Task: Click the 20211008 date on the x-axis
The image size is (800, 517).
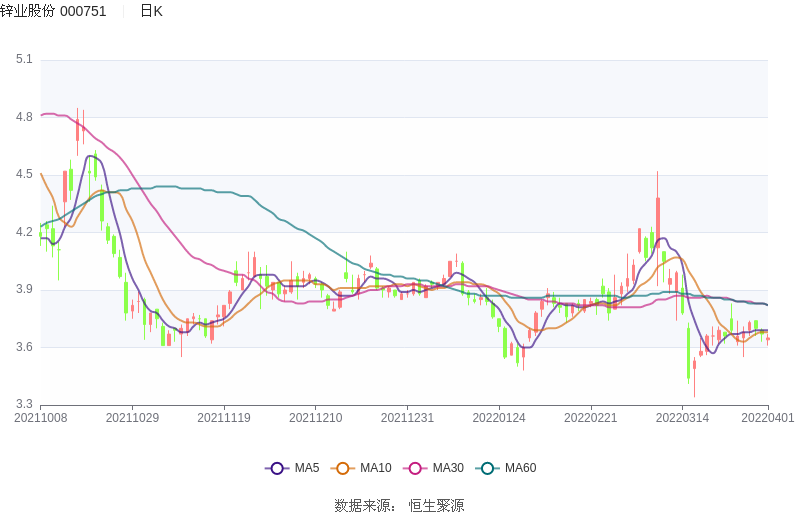Action: (x=41, y=418)
